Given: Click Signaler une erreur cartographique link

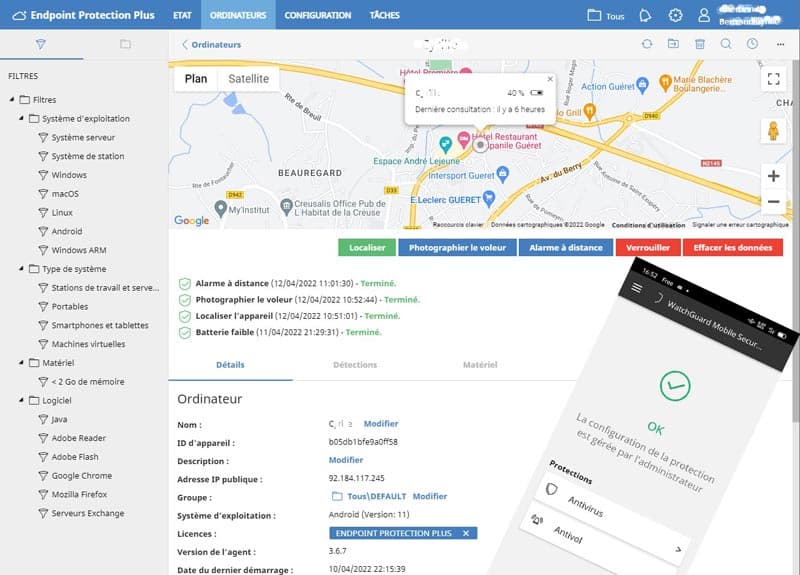Looking at the screenshot, I should coord(740,224).
